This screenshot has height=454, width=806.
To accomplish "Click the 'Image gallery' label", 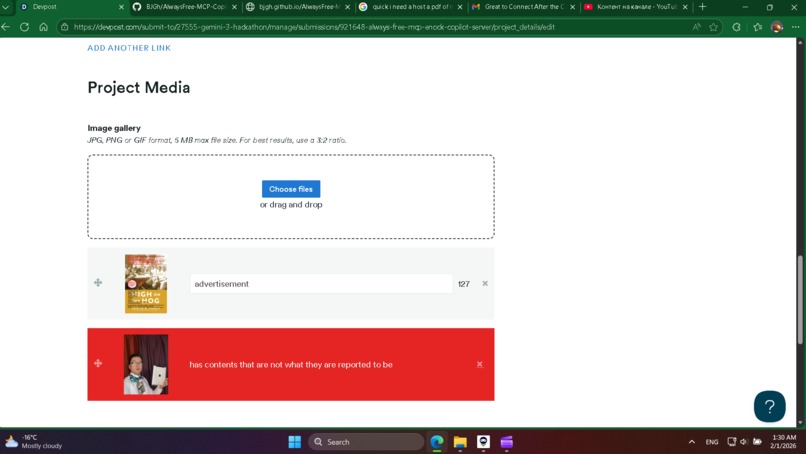I will click(x=114, y=128).
